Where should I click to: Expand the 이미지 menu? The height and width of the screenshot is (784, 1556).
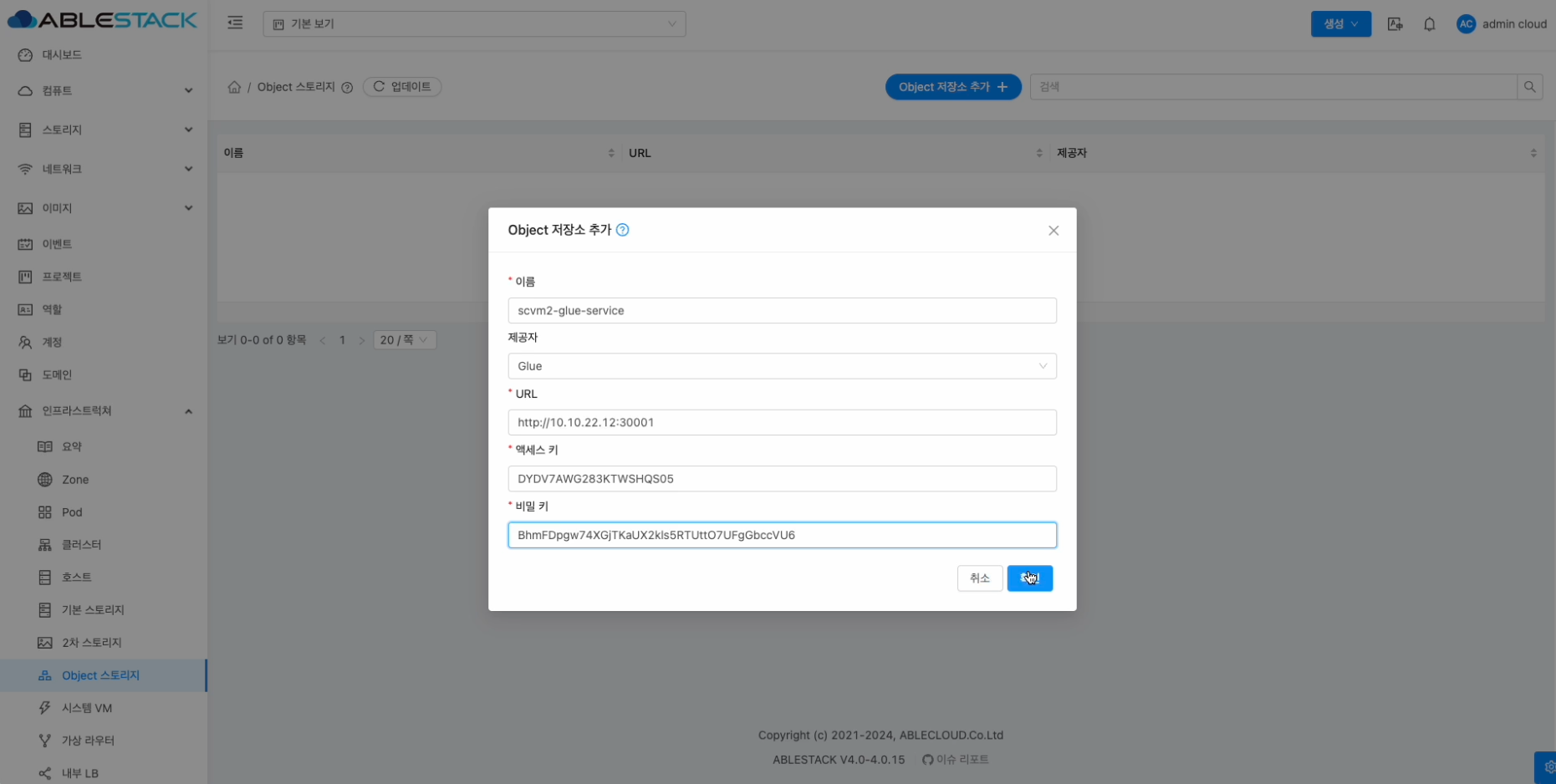104,208
